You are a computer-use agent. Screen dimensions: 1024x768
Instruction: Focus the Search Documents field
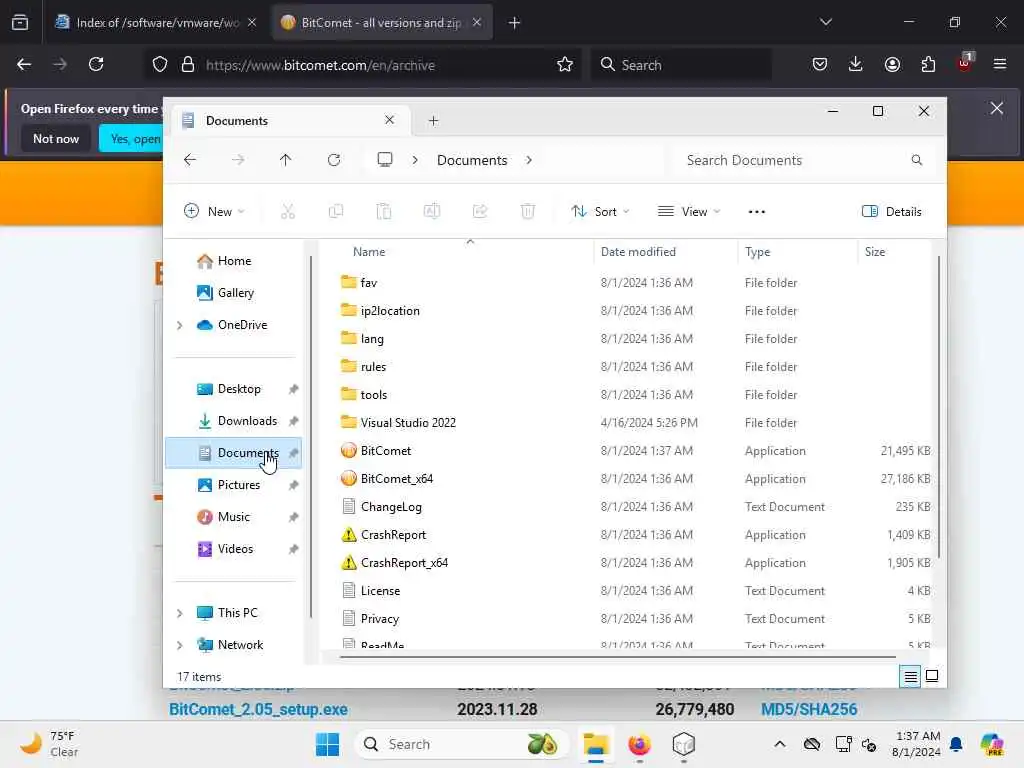(793, 160)
